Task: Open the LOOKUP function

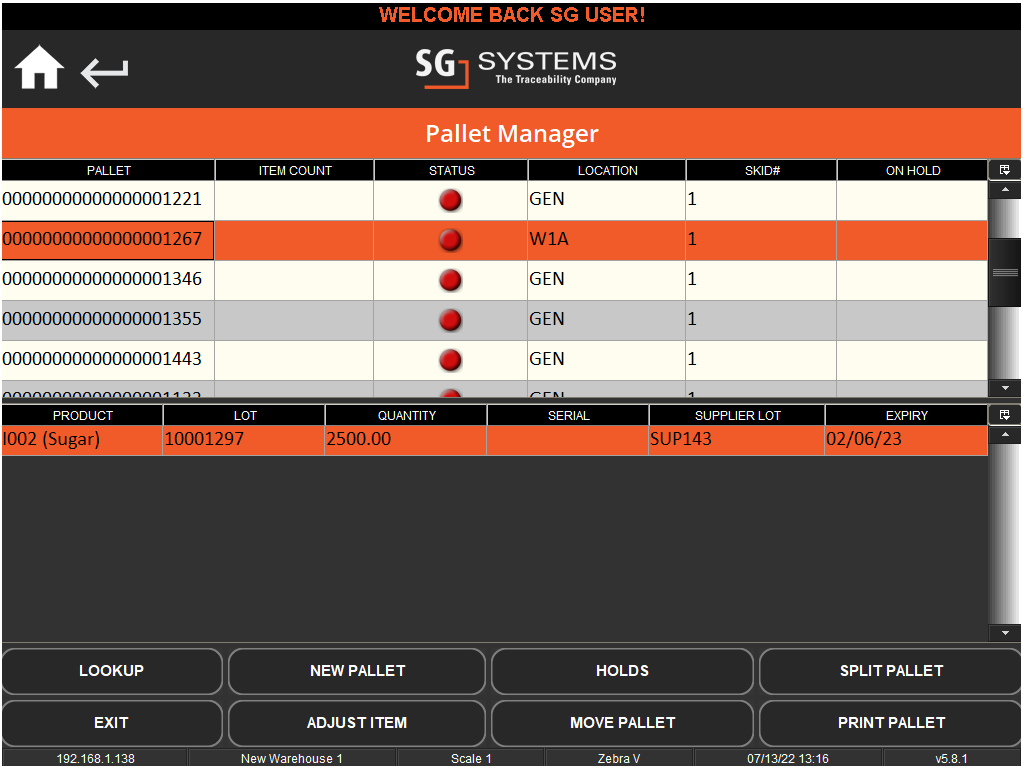Action: (x=112, y=671)
